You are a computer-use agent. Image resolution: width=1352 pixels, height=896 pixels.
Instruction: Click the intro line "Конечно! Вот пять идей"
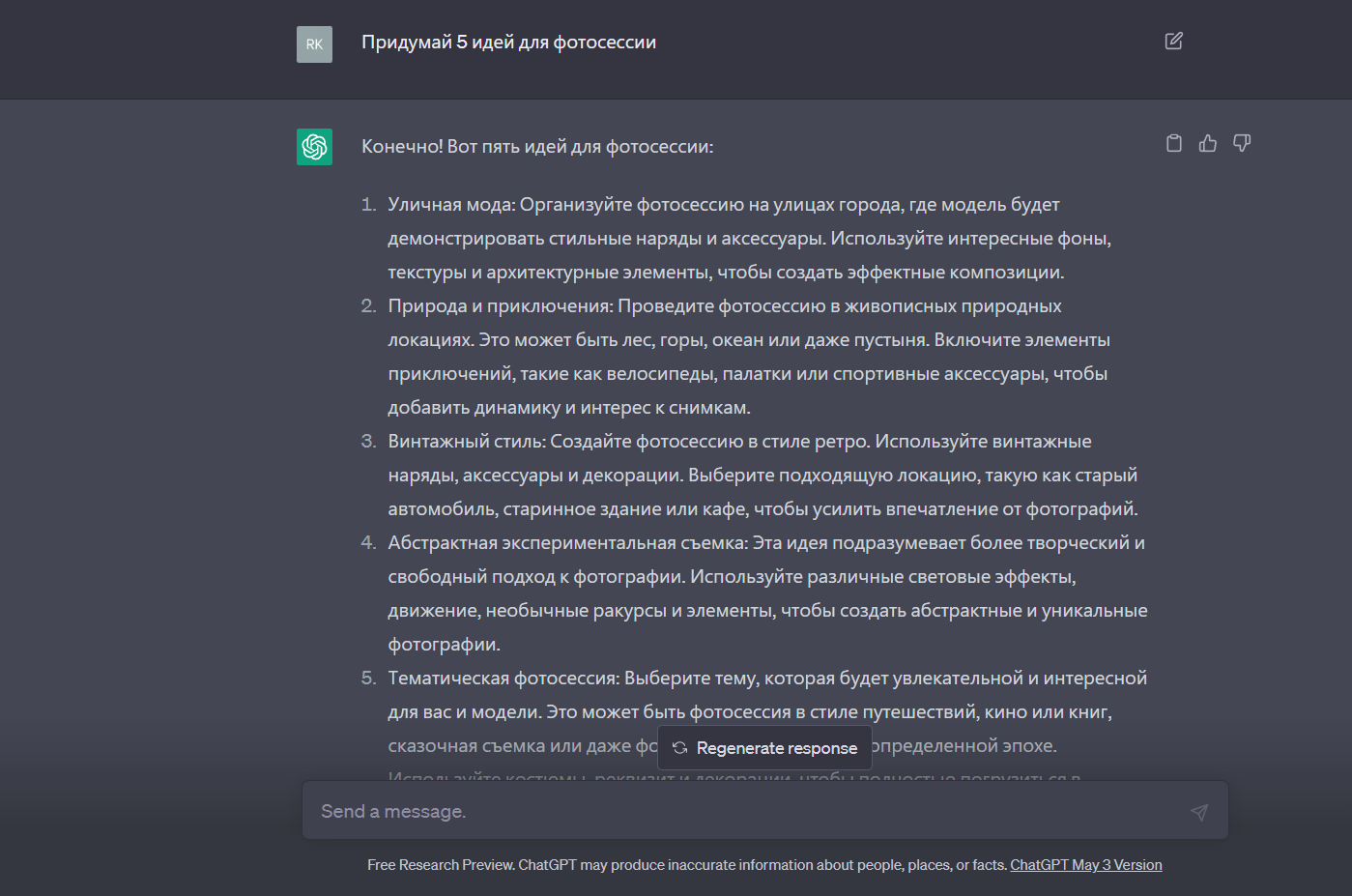pyautogui.click(x=536, y=147)
